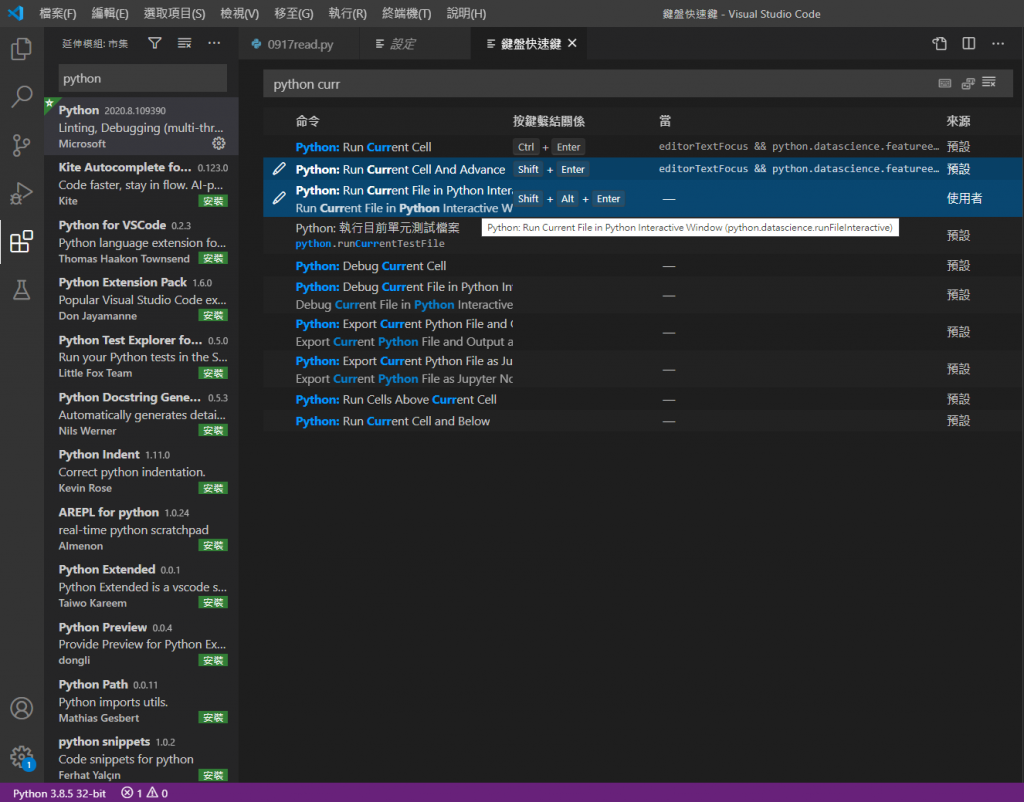Select Python Interpreter 3.8.5 32-bit in status bar

(x=59, y=793)
